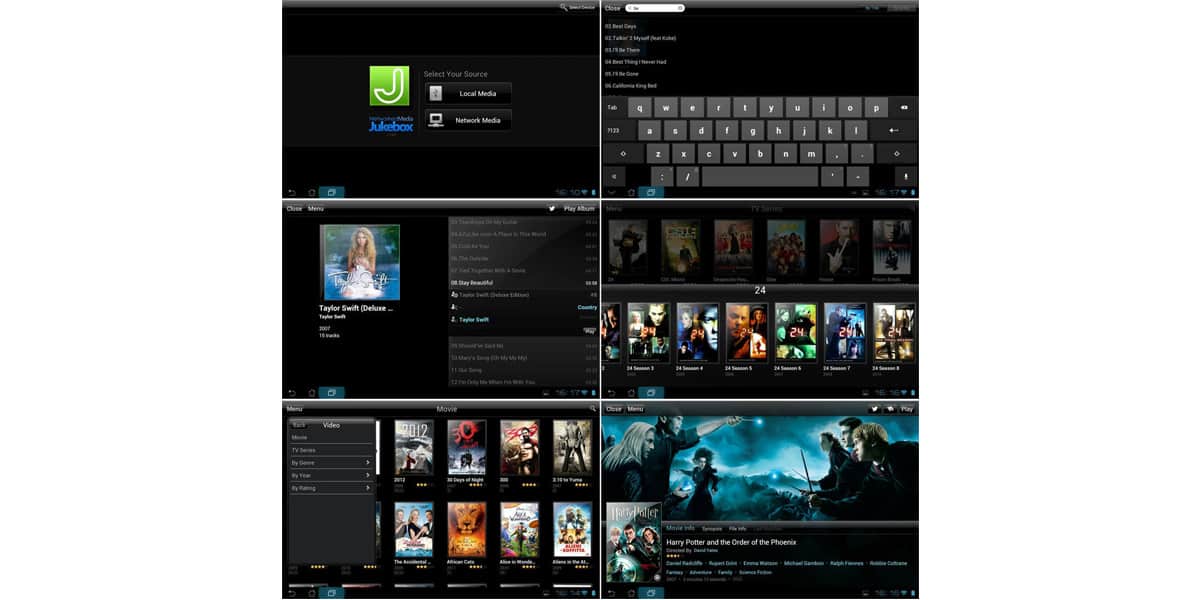
Task: Tap the Tab key on keyboard
Action: point(613,107)
